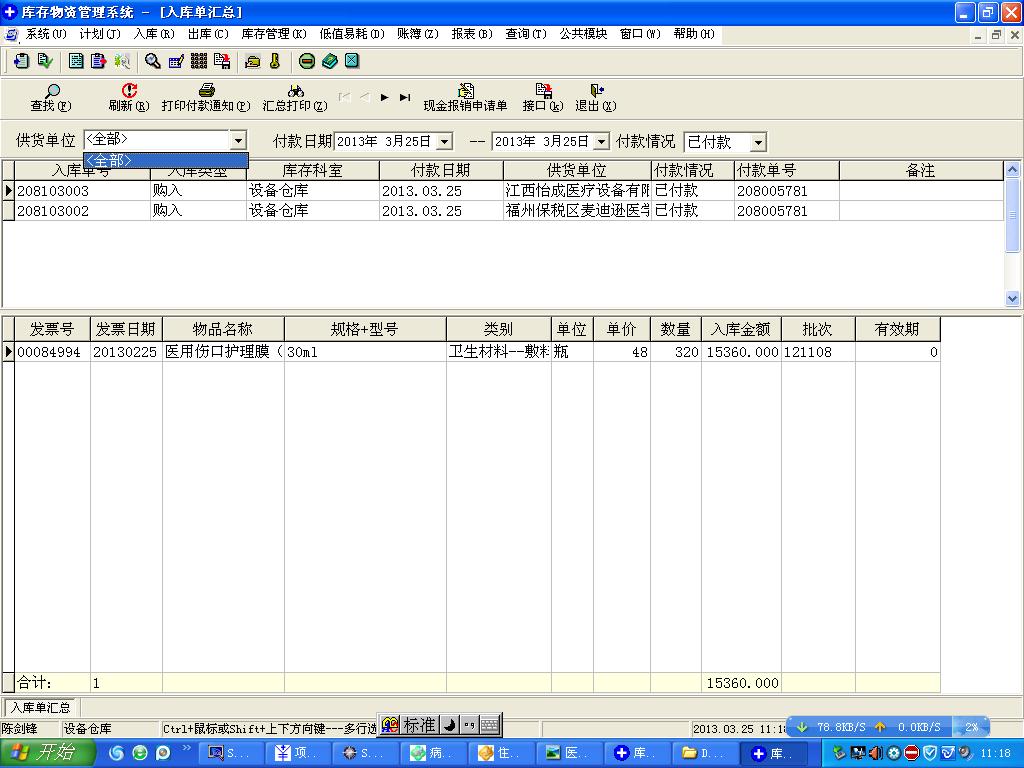
Task: Jump to last record arrow
Action: (405, 97)
